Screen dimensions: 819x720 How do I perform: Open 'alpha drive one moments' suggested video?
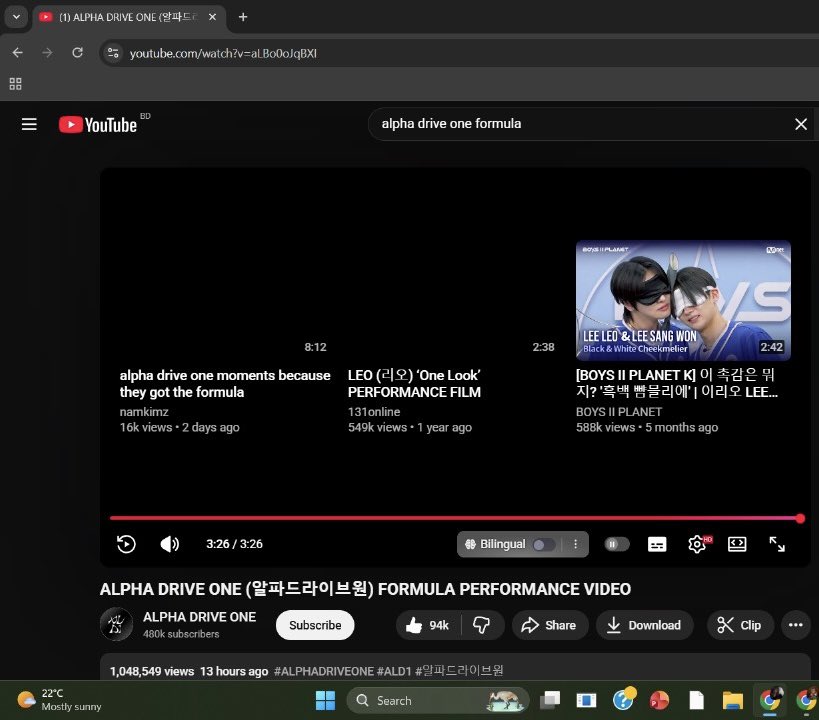[x=225, y=384]
